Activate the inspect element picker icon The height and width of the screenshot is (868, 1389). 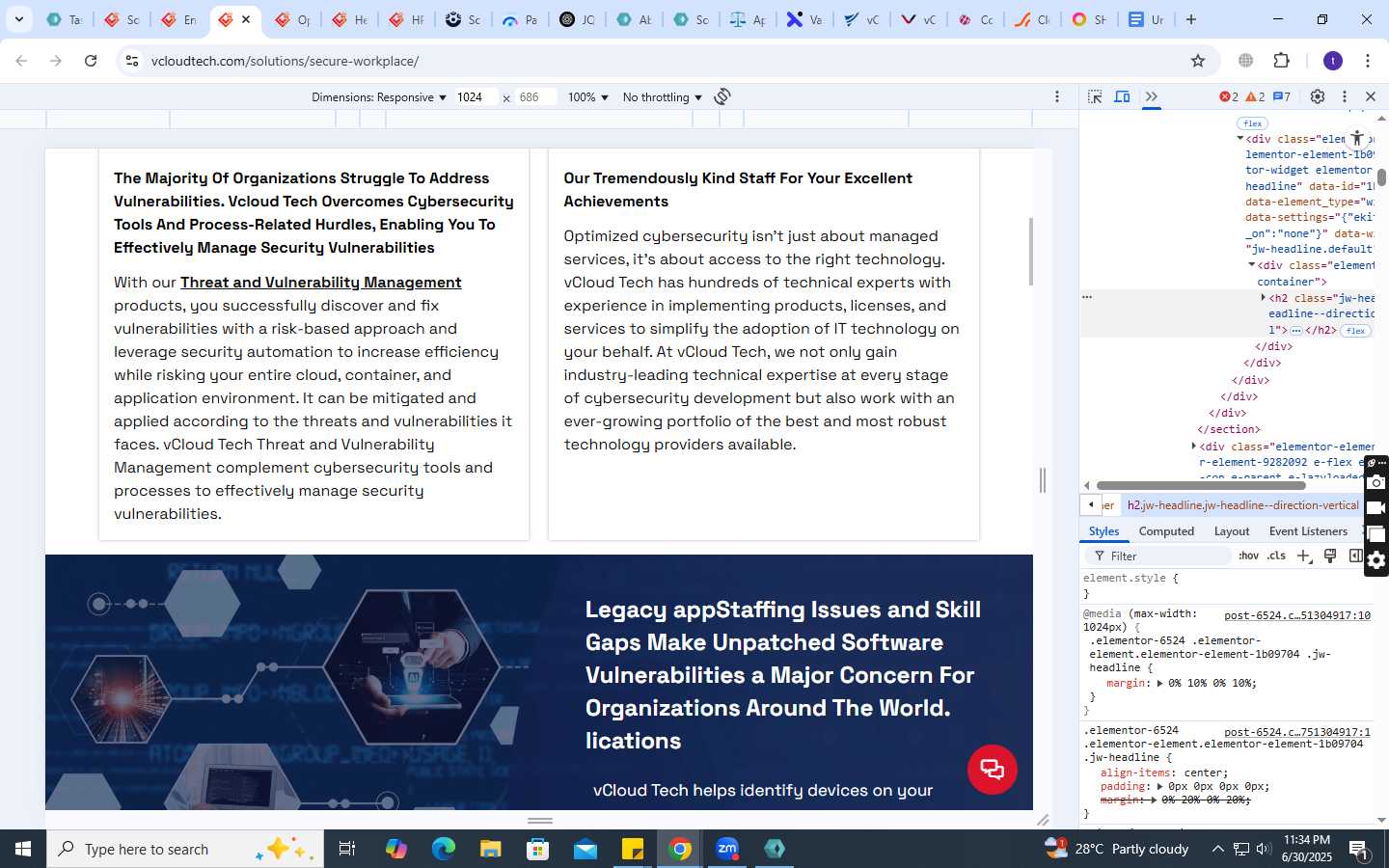coord(1095,96)
